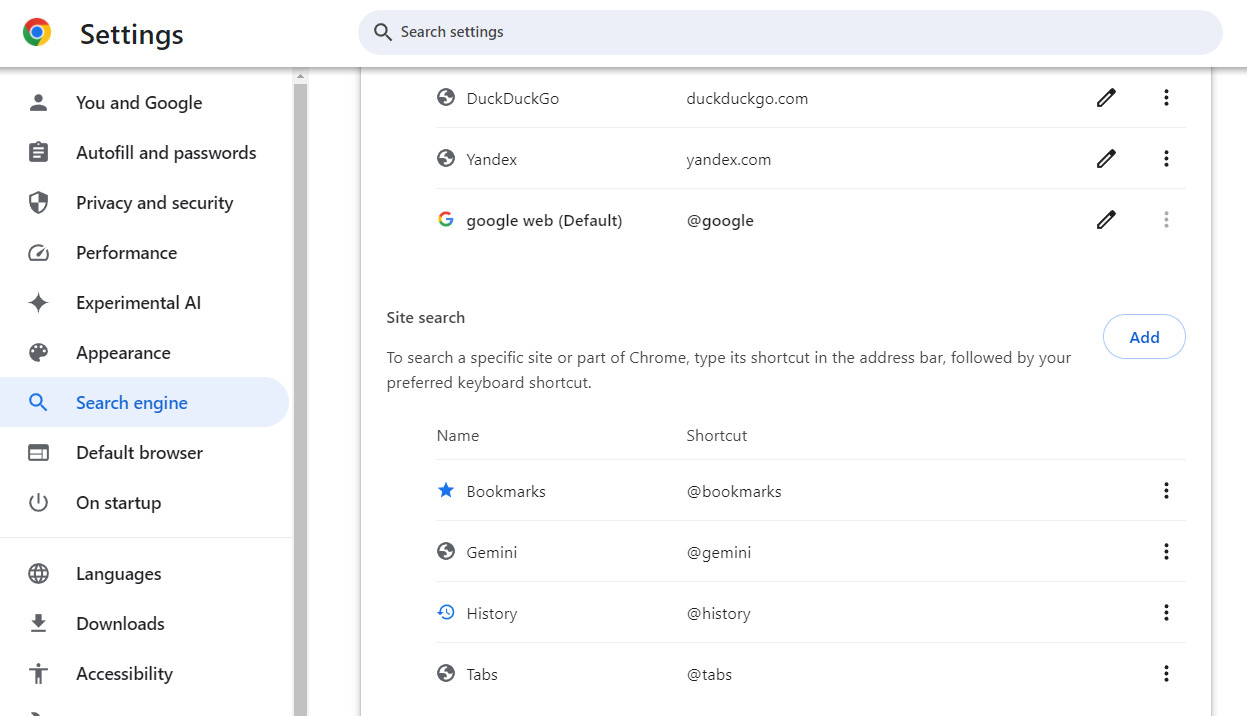Click the power icon for On startup

38,502
